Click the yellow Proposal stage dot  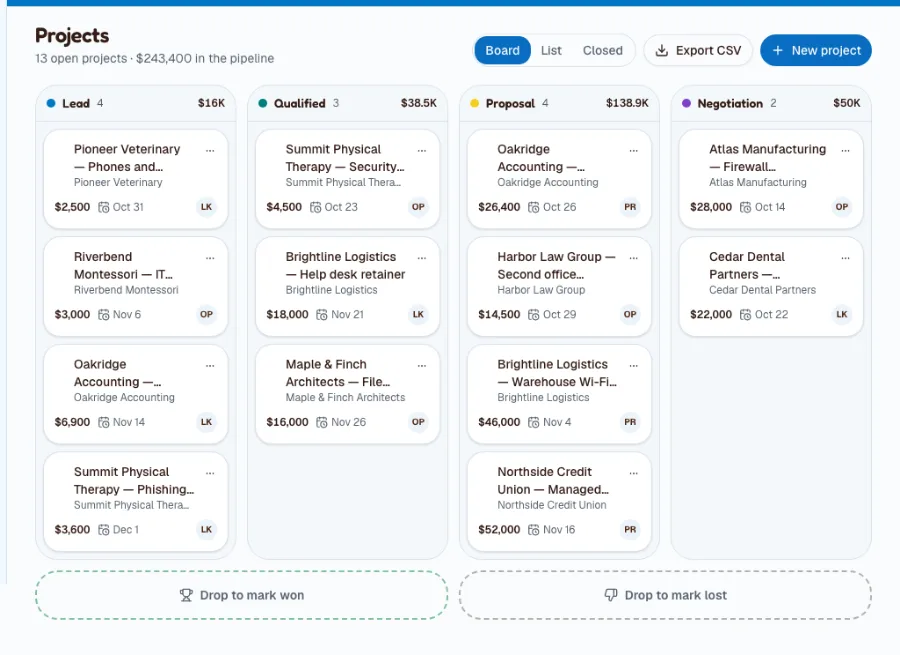(475, 103)
